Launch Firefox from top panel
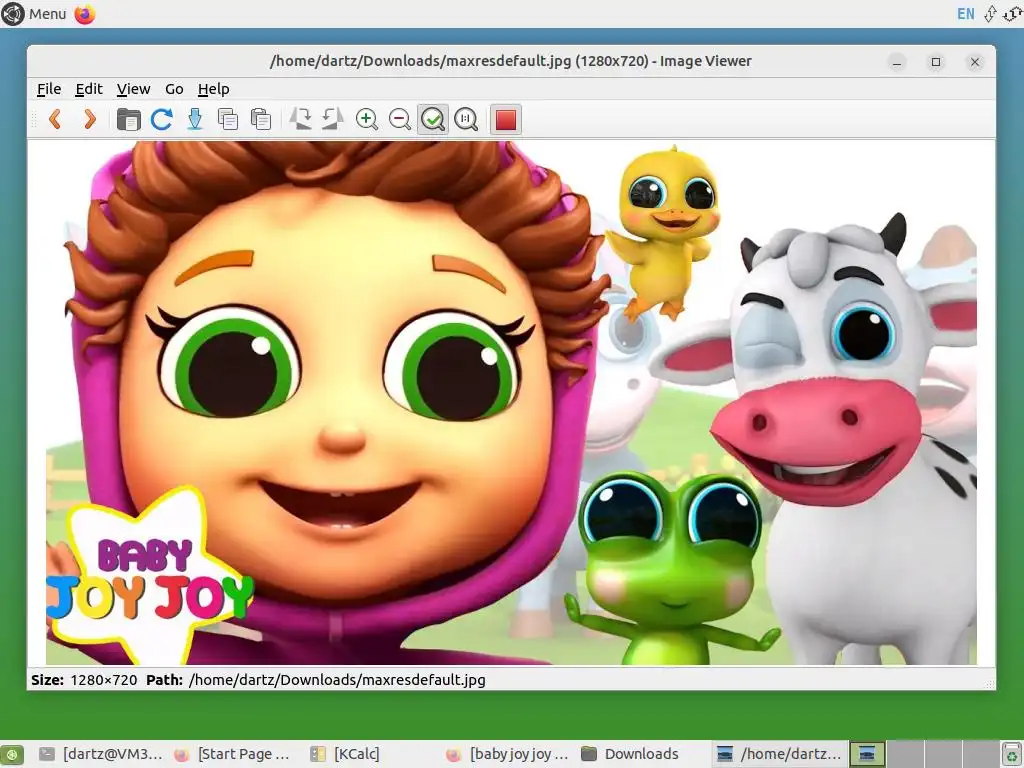Viewport: 1024px width, 768px height. pyautogui.click(x=85, y=14)
